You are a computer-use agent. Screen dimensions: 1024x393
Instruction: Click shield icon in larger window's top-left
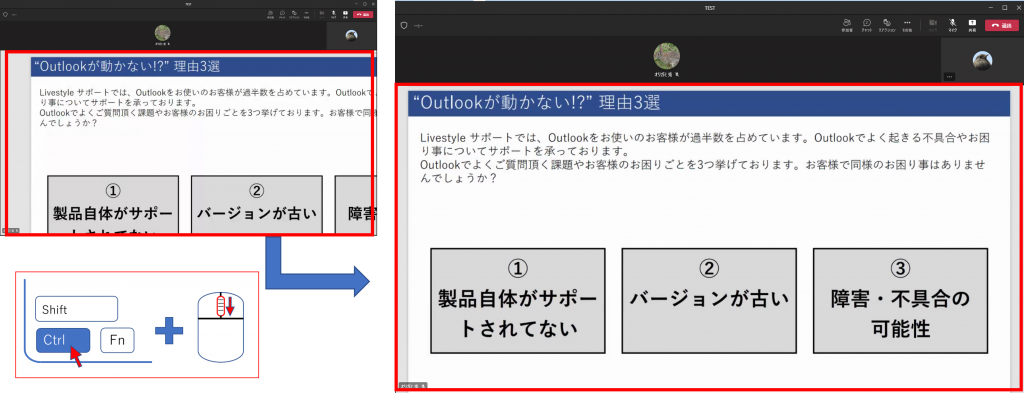click(x=404, y=25)
